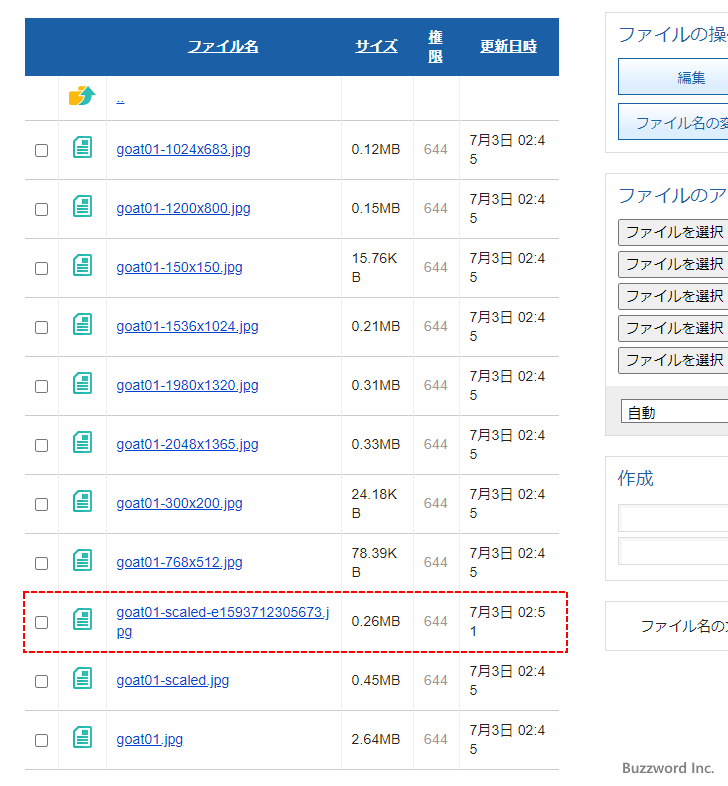Tick the checkbox for goat01-1200x800.jpg
This screenshot has height=786, width=728.
point(41,209)
